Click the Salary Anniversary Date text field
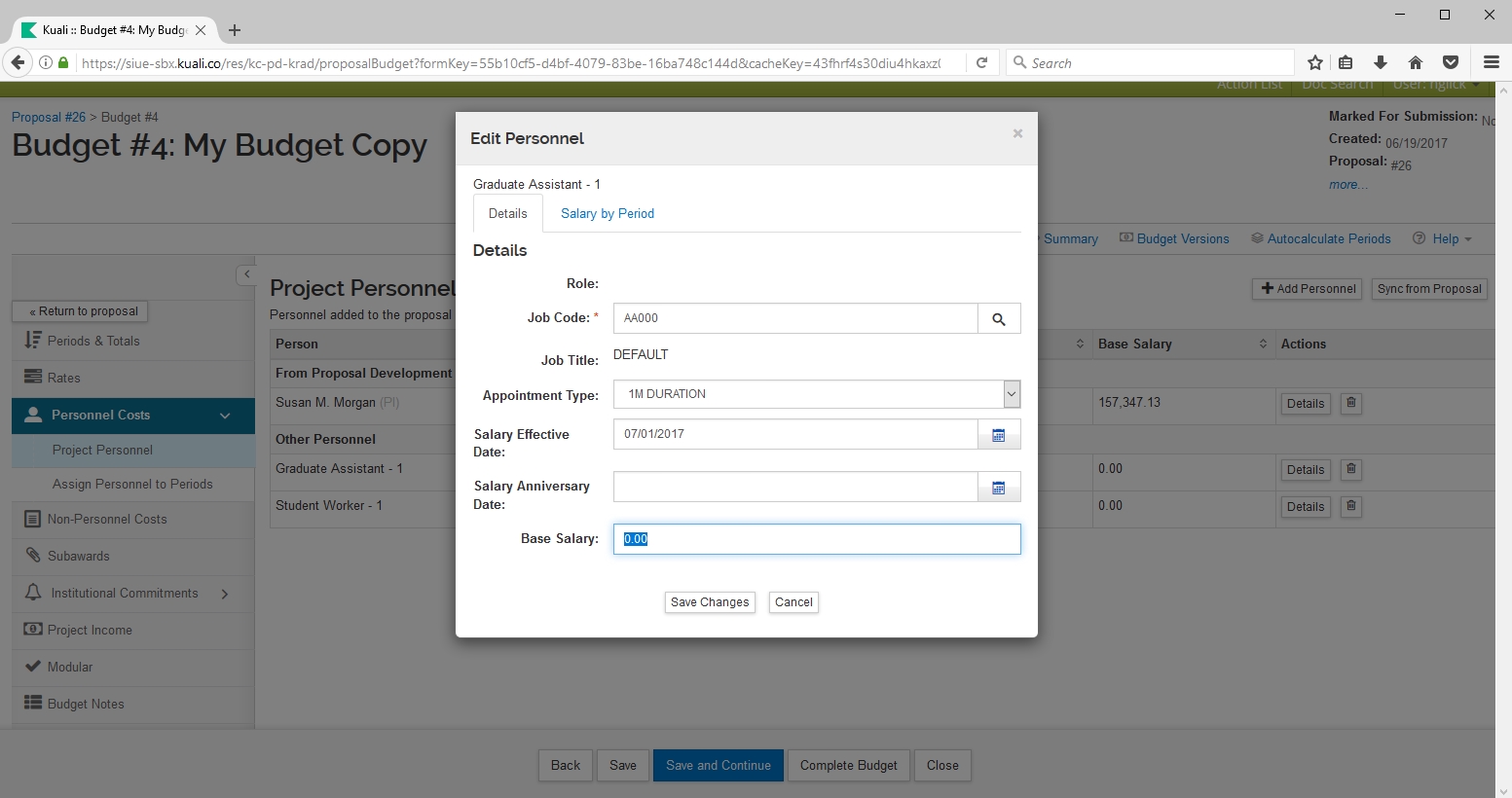Screen dimensions: 1512x798 (x=794, y=488)
